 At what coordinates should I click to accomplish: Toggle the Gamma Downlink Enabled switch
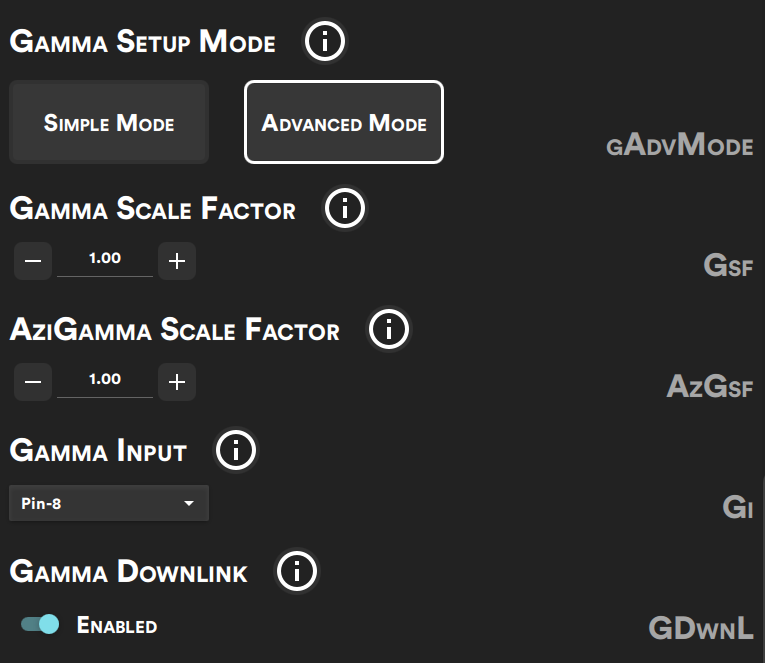click(x=40, y=624)
